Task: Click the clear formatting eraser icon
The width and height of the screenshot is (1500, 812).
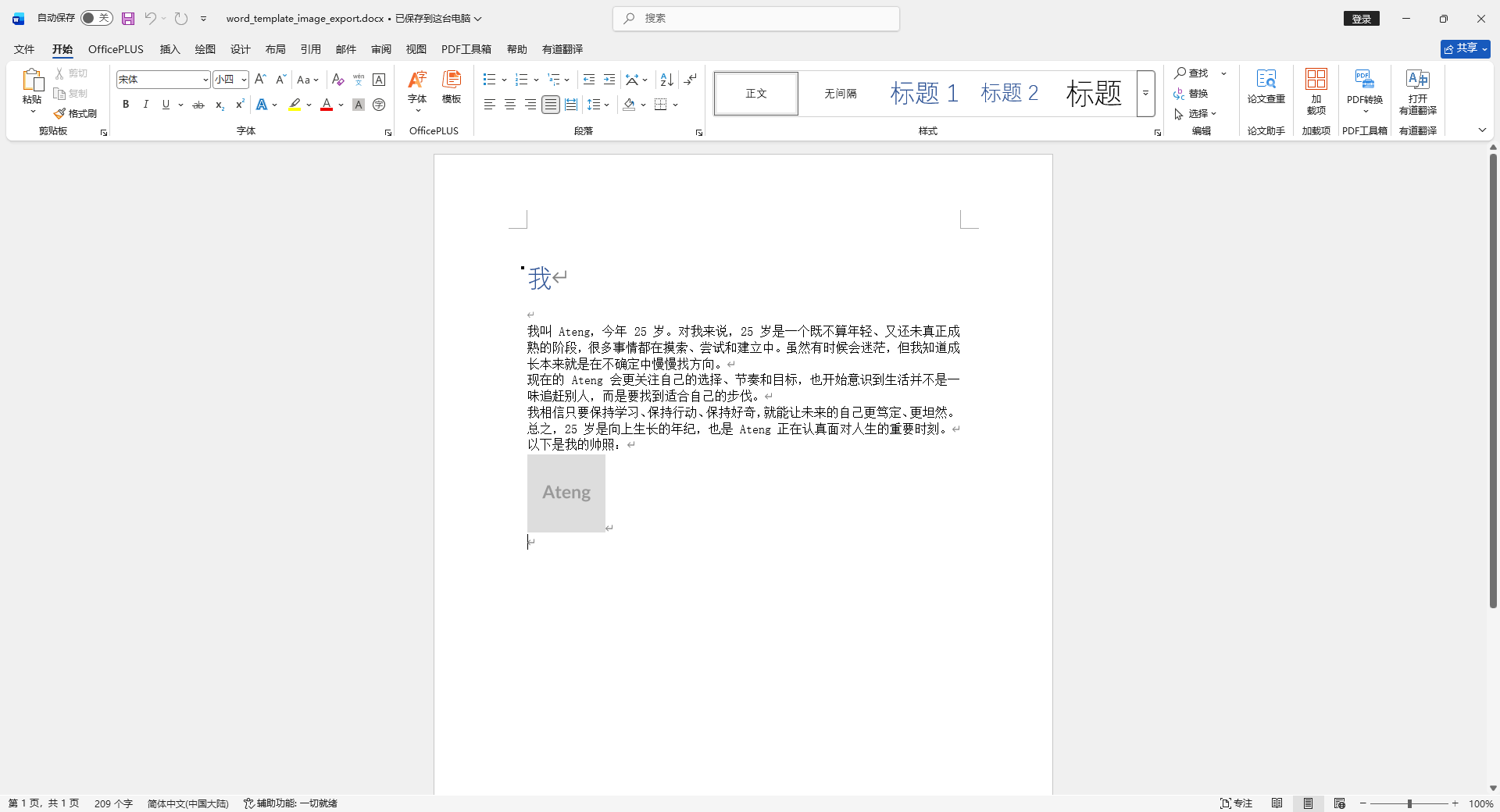Action: [337, 80]
